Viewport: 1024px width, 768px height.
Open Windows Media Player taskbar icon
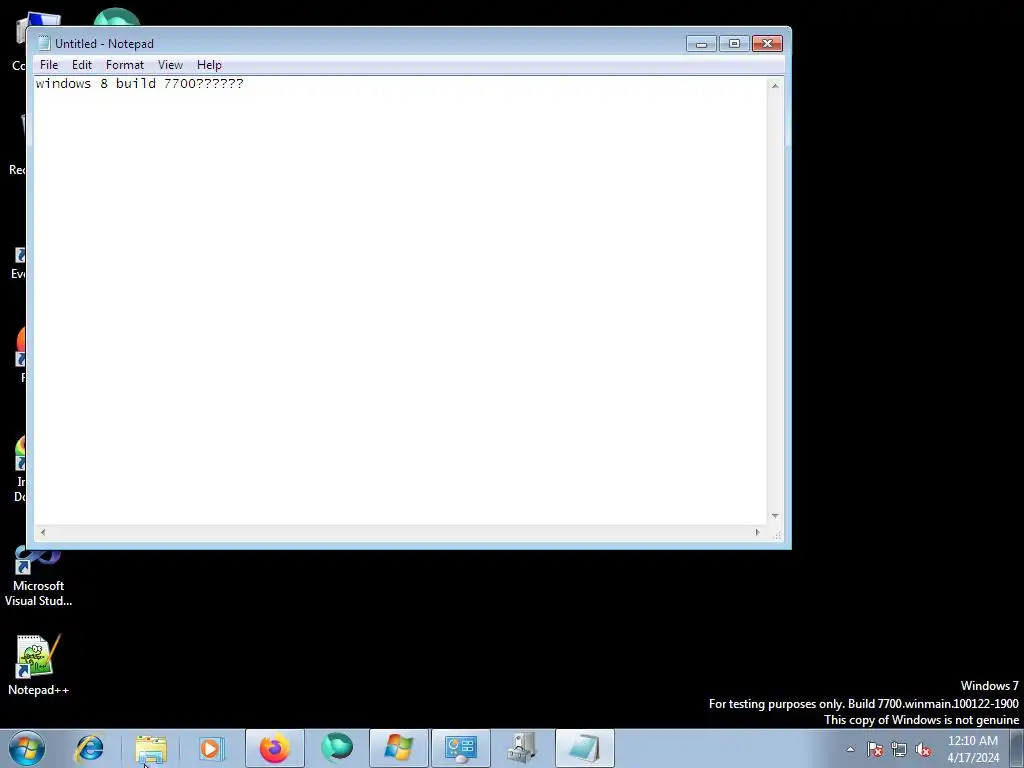click(x=211, y=748)
